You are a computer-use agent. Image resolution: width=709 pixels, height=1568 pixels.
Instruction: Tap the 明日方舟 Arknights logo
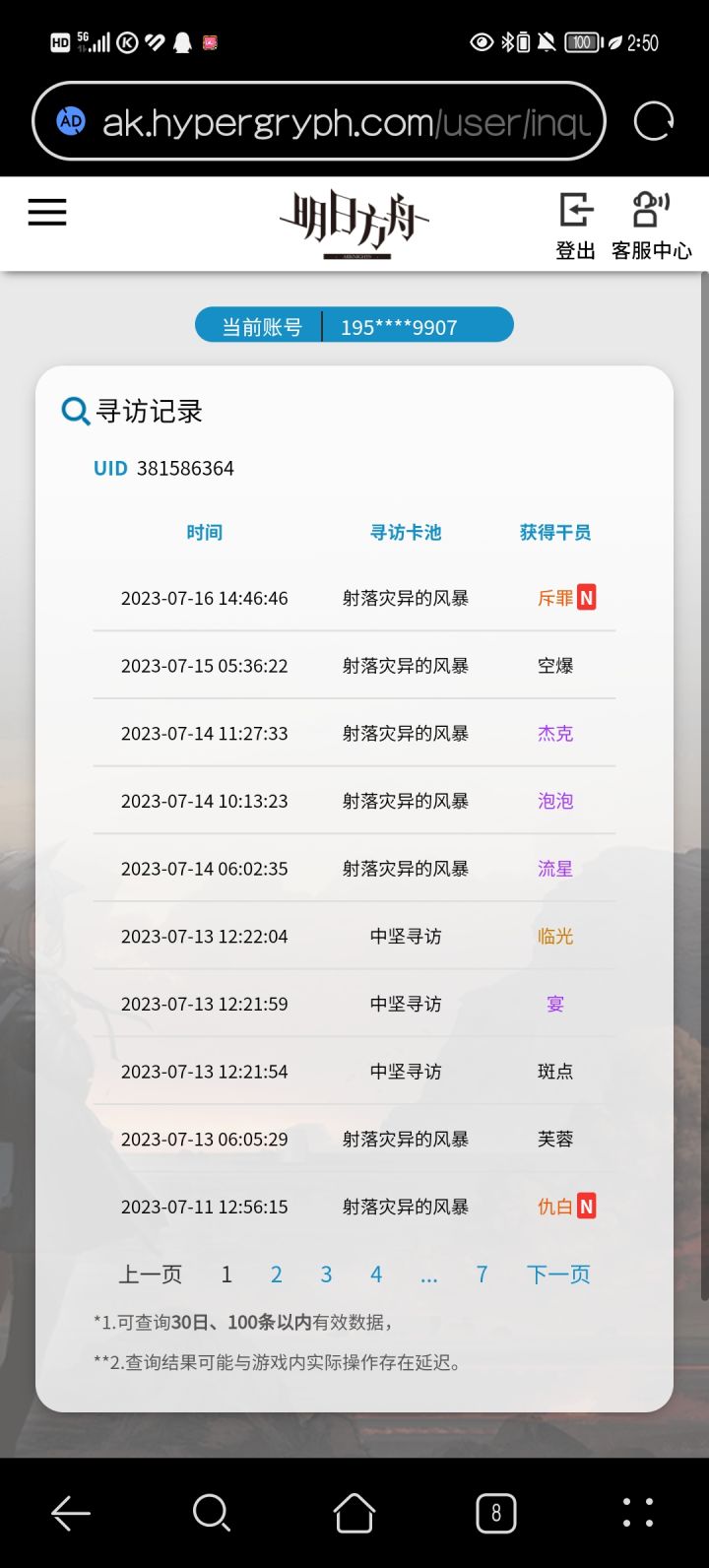[354, 224]
